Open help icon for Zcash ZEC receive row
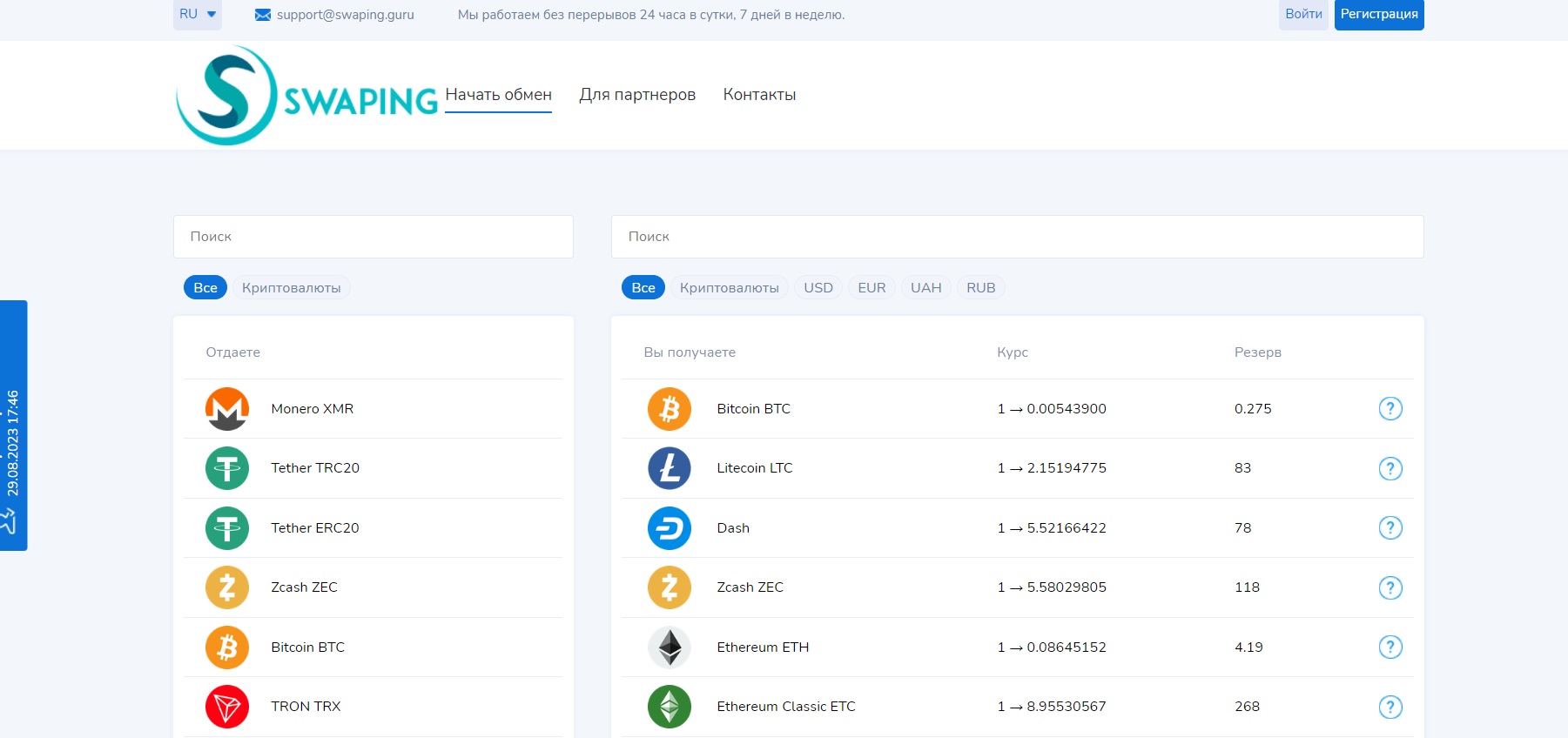The image size is (1568, 738). (x=1390, y=587)
